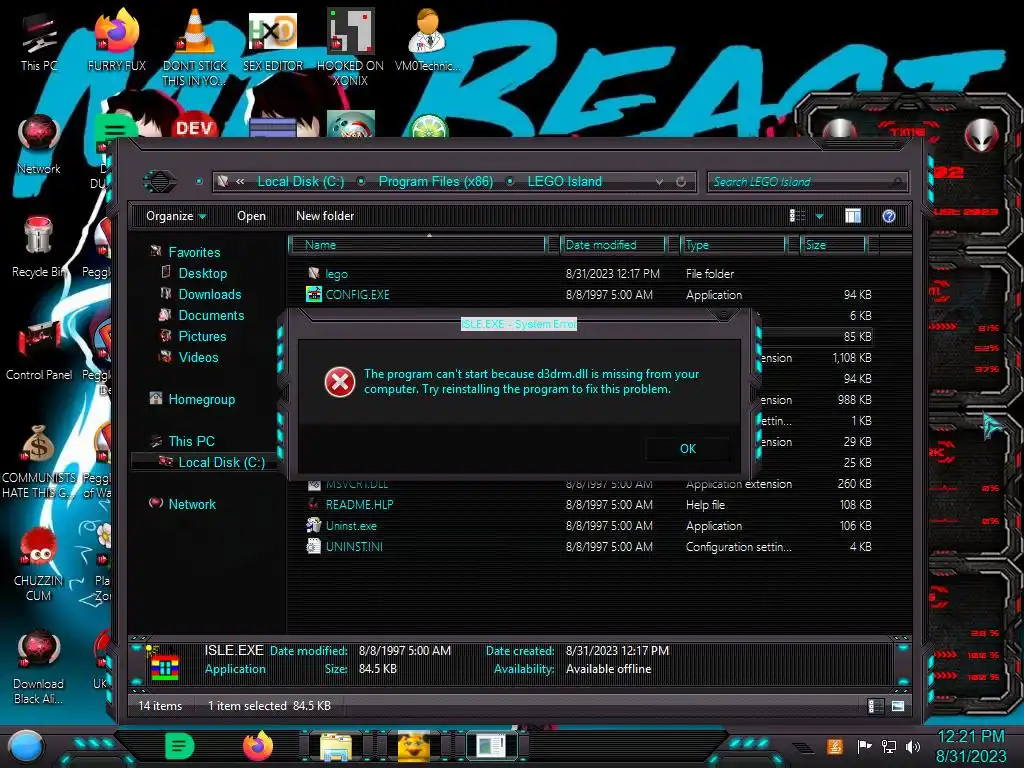Change view with the view icon button

pos(797,216)
